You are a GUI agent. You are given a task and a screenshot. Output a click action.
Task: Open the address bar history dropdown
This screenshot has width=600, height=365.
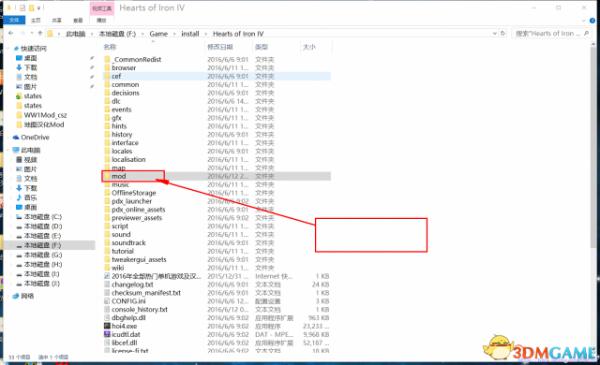tap(494, 34)
